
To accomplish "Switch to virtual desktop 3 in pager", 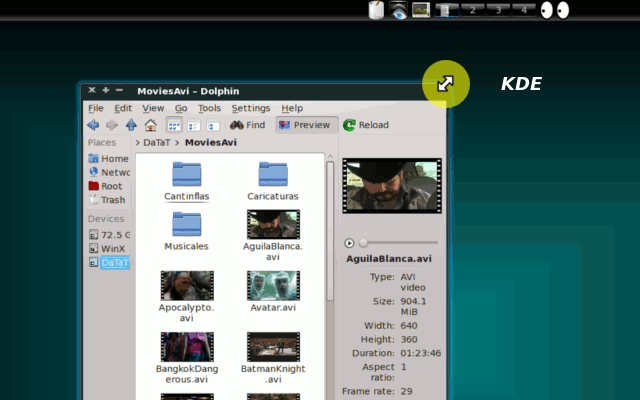I will [x=498, y=10].
